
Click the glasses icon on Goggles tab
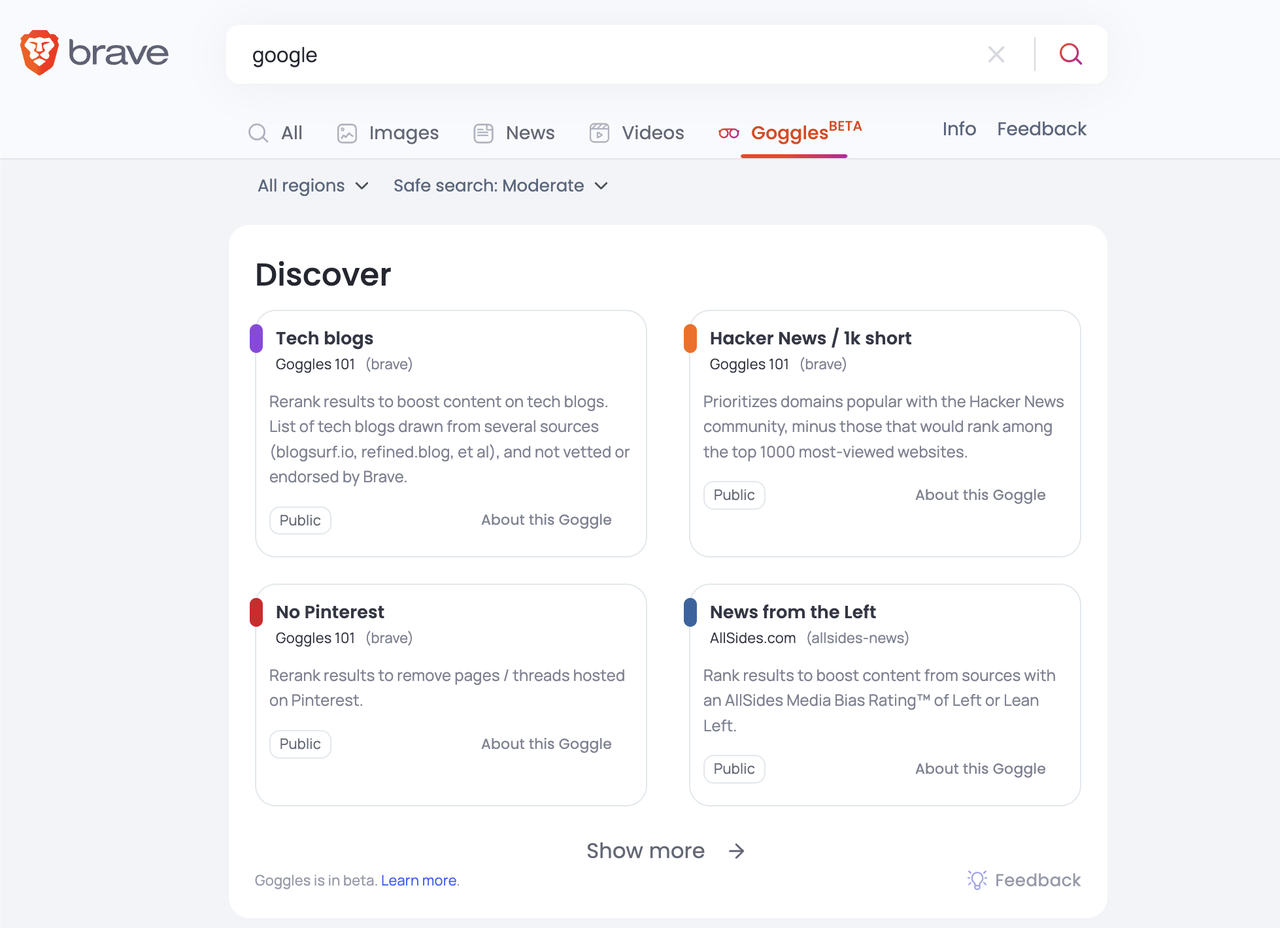(729, 133)
